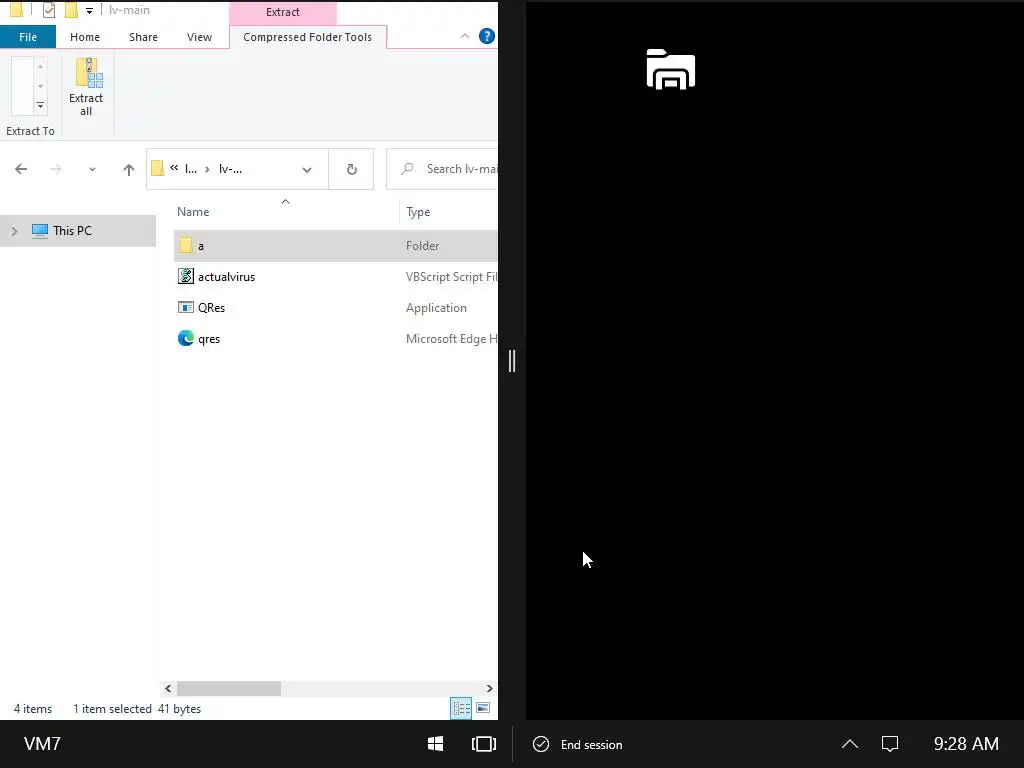Click the VM7 label
The width and height of the screenshot is (1024, 768).
click(42, 744)
